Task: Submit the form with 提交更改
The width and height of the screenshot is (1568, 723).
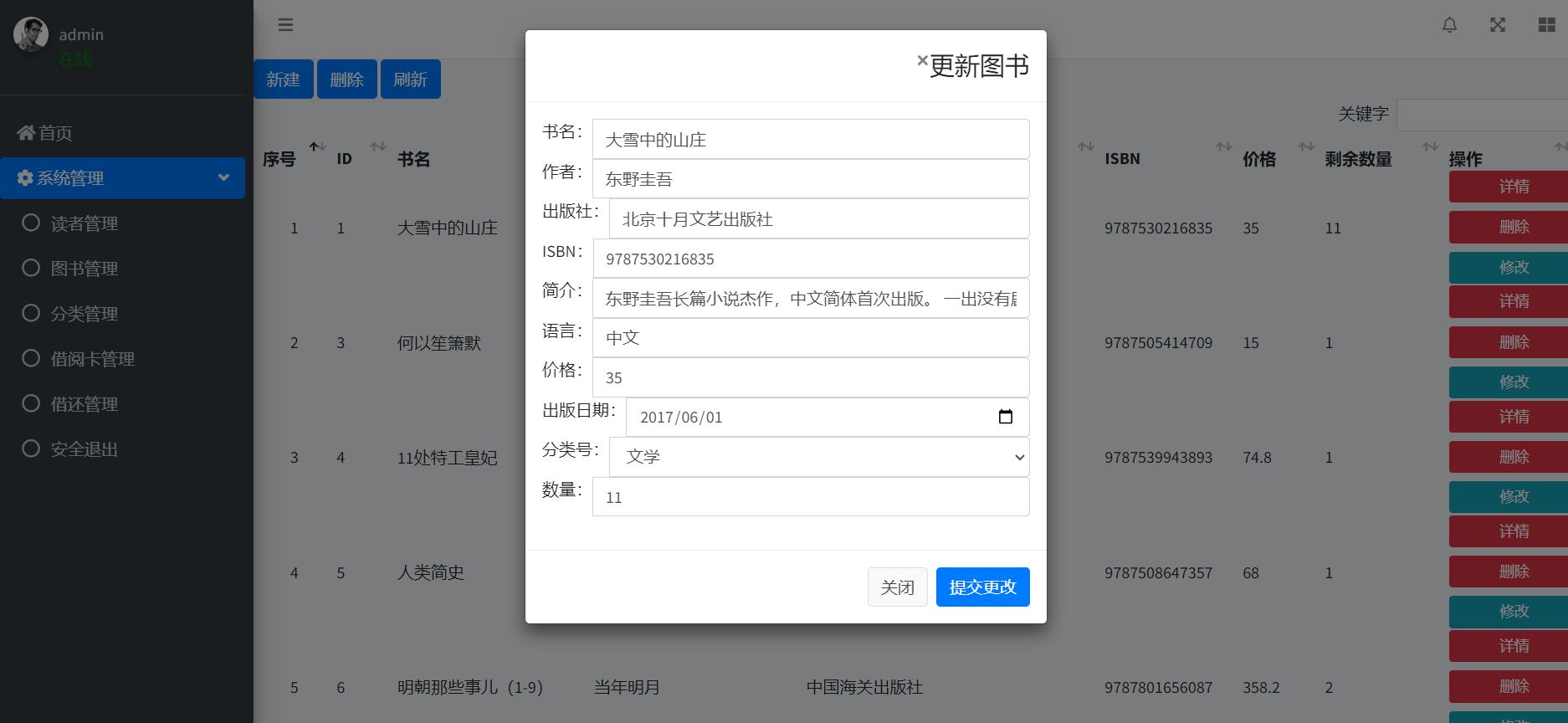Action: (982, 587)
